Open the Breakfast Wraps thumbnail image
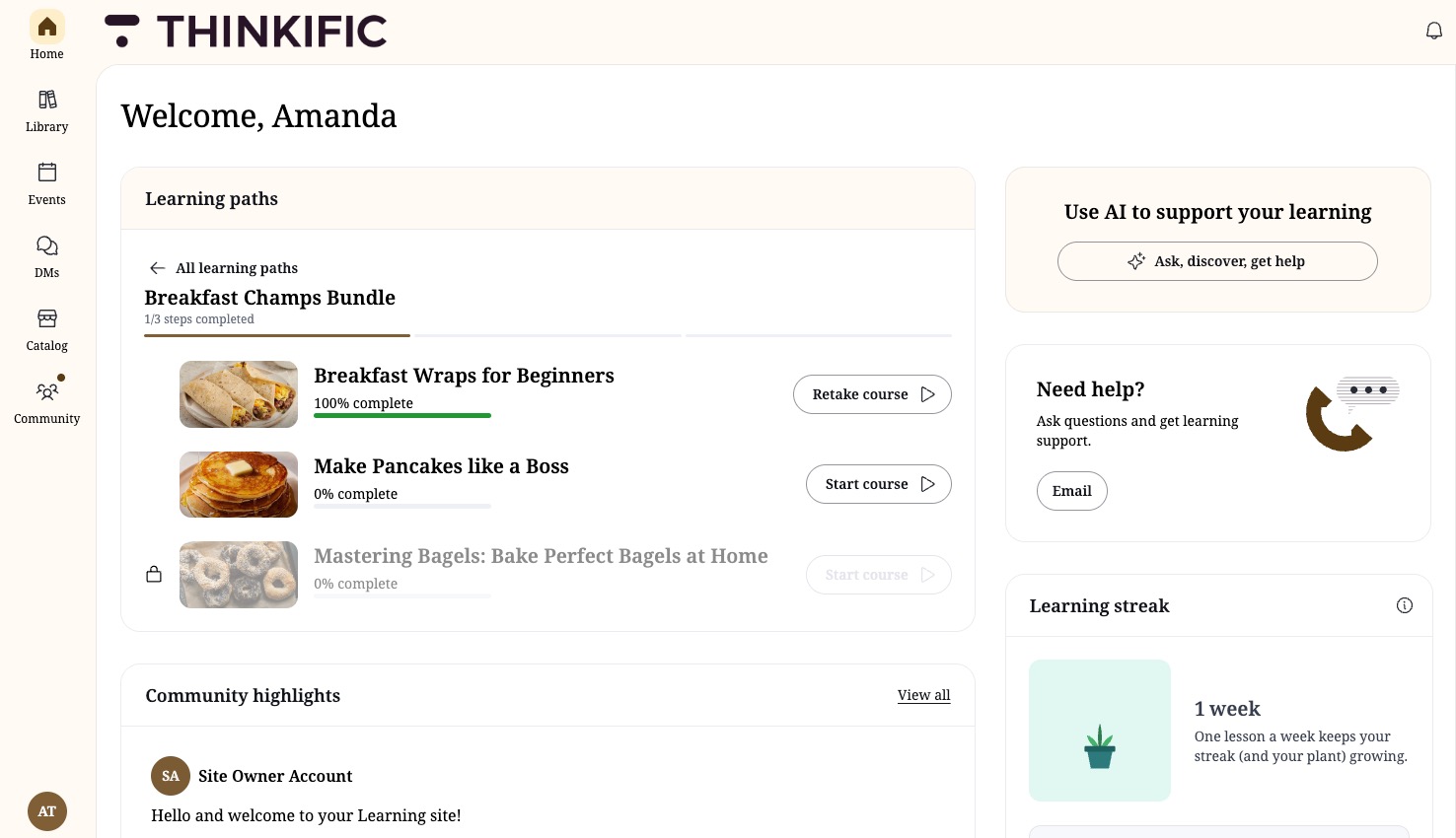1456x838 pixels. point(239,394)
